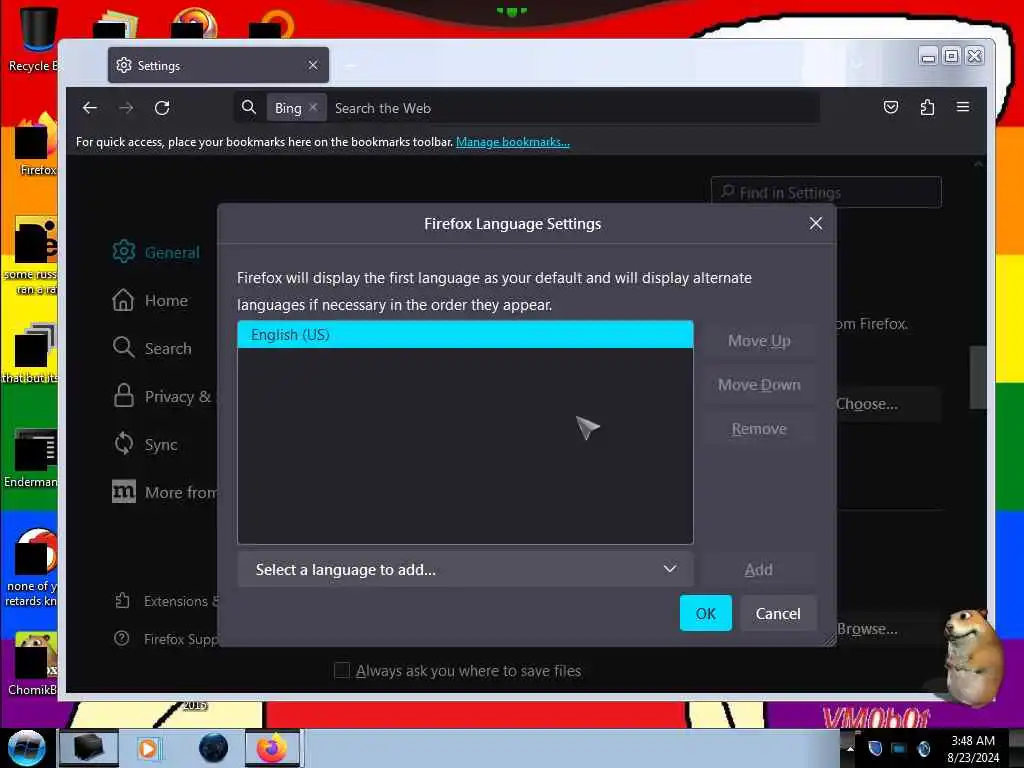Image resolution: width=1024 pixels, height=768 pixels.
Task: Select the Firefox desktop shortcut
Action: click(x=36, y=145)
